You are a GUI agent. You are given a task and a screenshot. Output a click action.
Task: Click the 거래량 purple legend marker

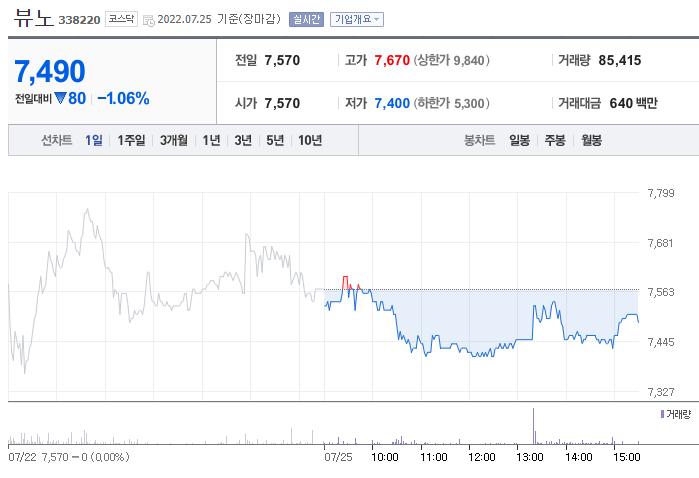tap(662, 414)
